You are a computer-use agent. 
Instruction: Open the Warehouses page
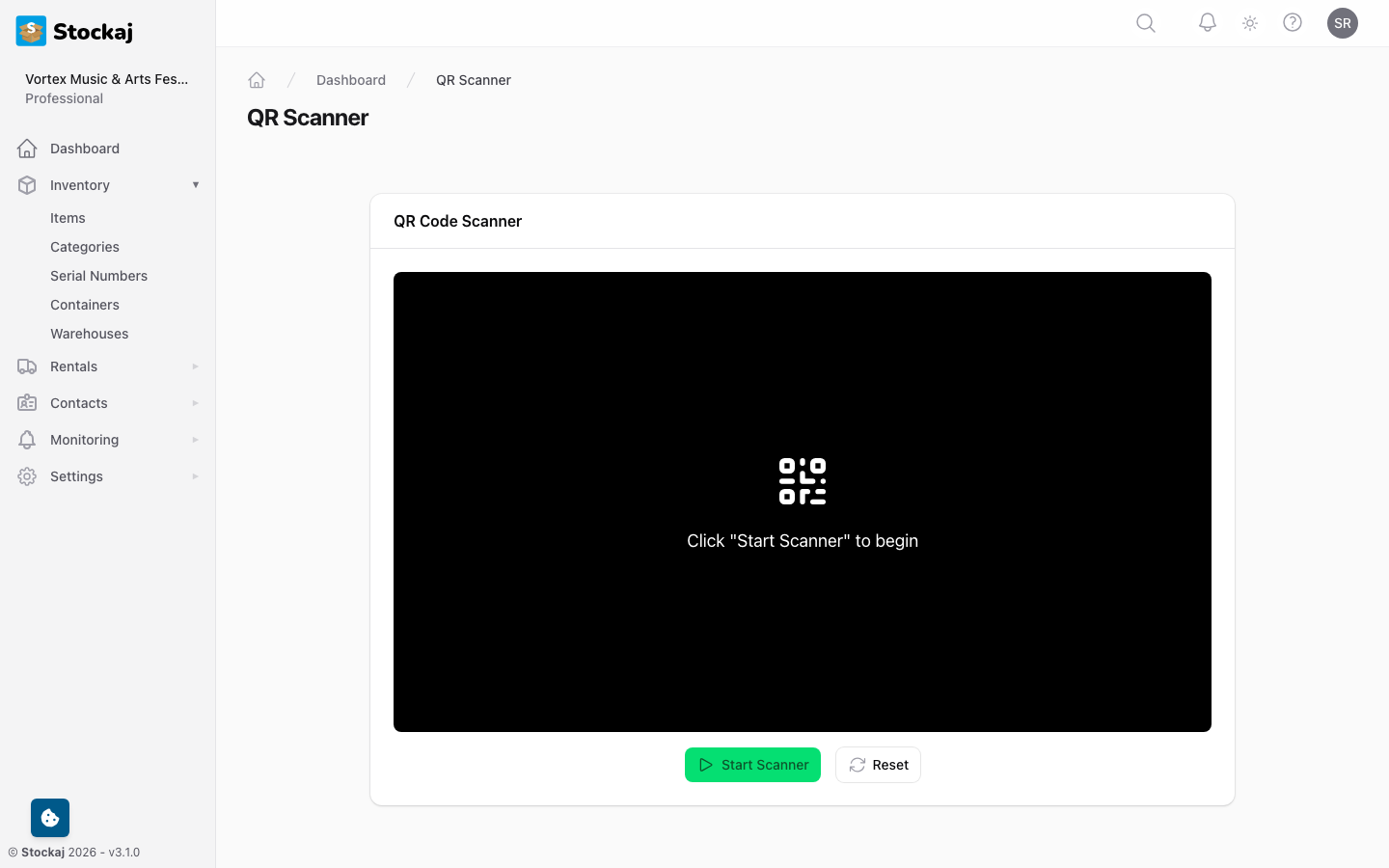tap(89, 334)
